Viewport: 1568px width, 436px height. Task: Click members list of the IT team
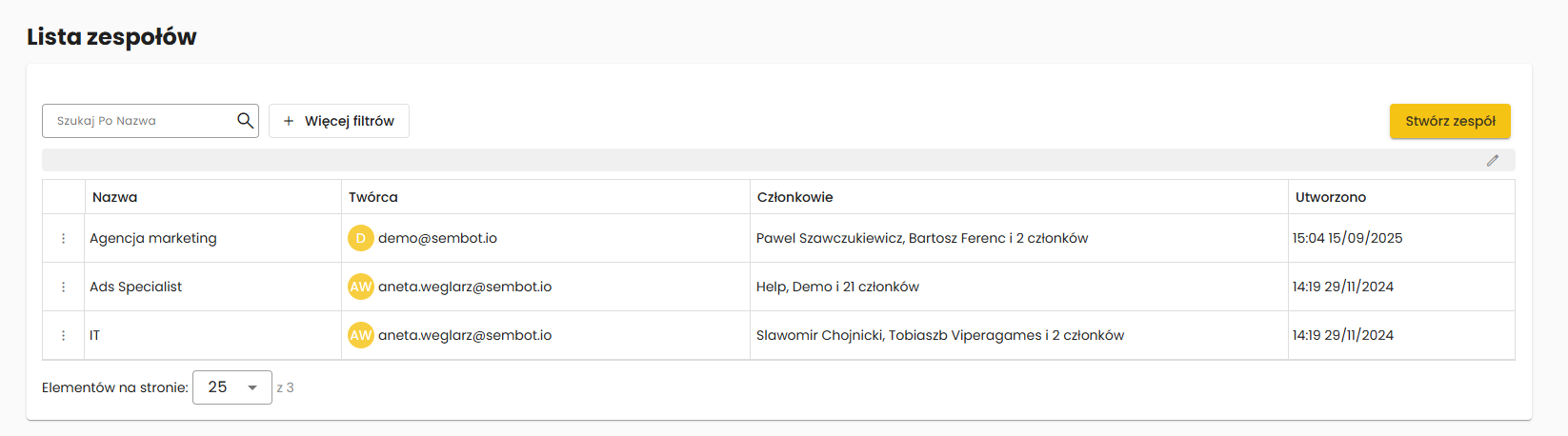tap(939, 336)
